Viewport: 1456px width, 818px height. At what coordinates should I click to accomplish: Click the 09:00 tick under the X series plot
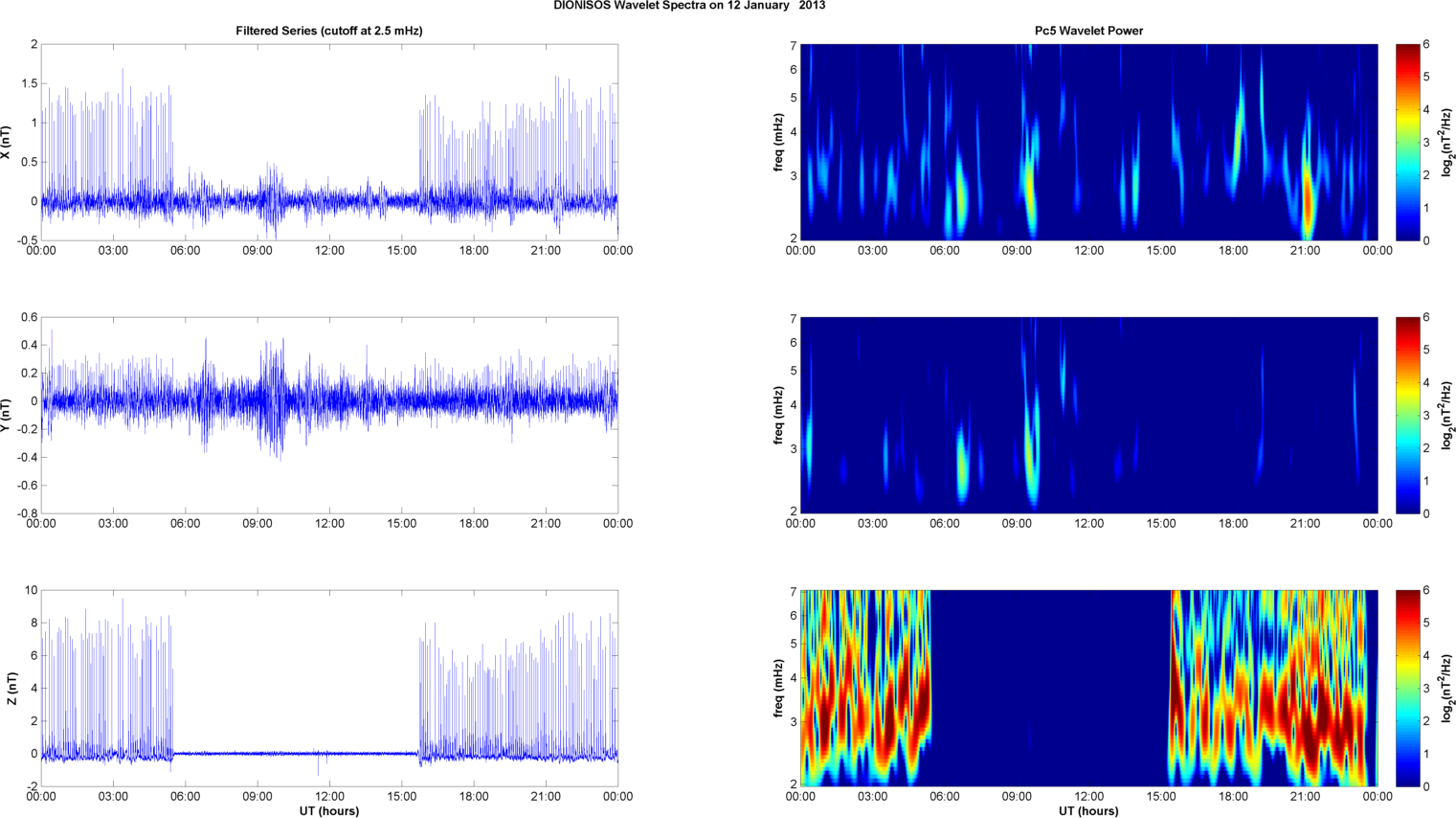[x=258, y=251]
